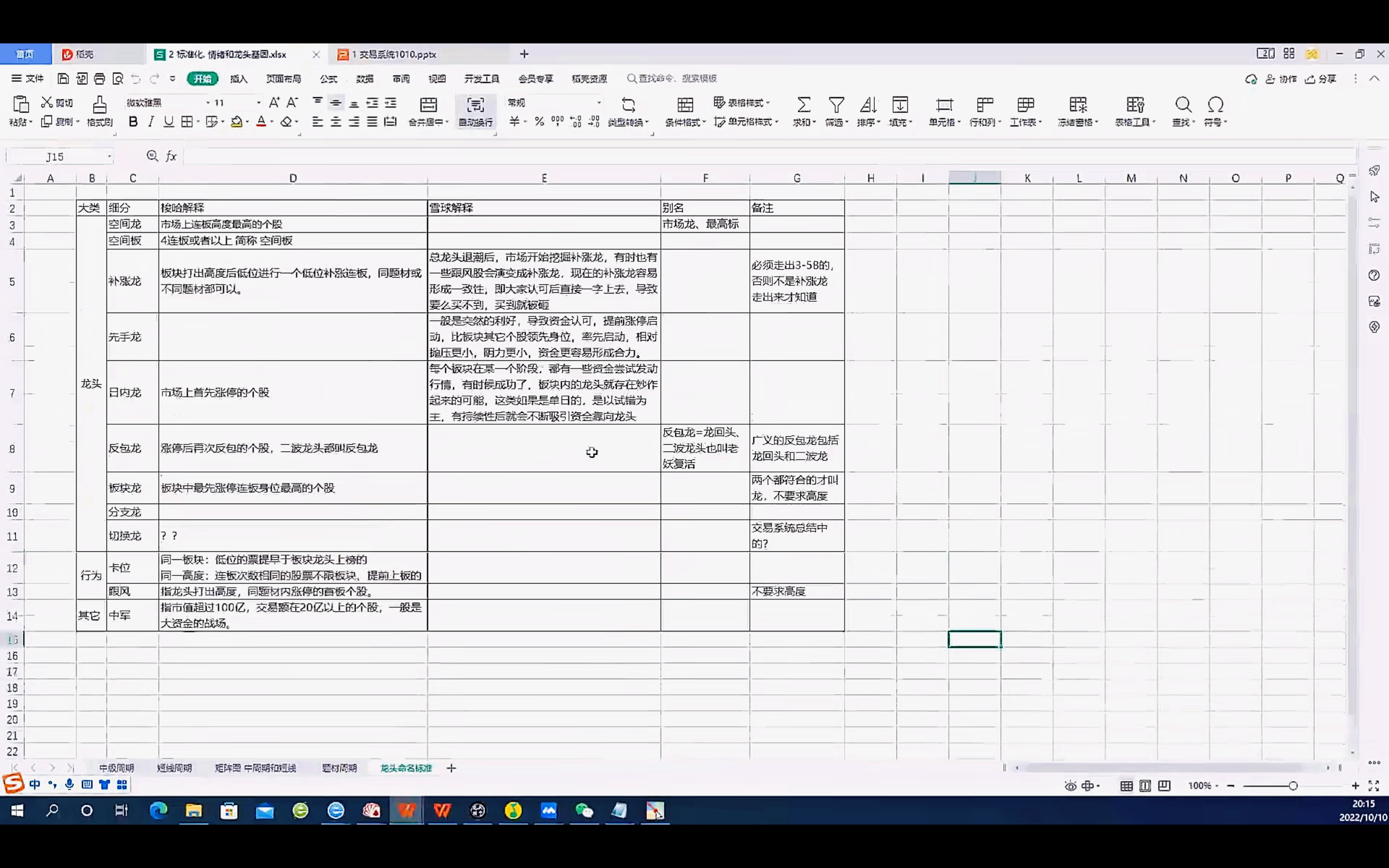The width and height of the screenshot is (1389, 868).
Task: Click the zoom slider handle
Action: coord(1292,786)
